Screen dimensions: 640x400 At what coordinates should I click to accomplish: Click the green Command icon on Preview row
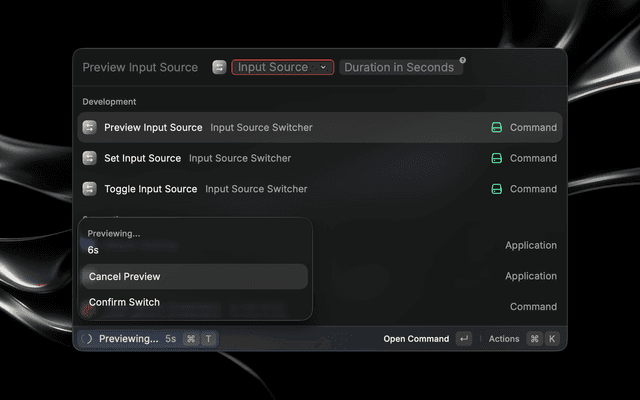tap(496, 127)
